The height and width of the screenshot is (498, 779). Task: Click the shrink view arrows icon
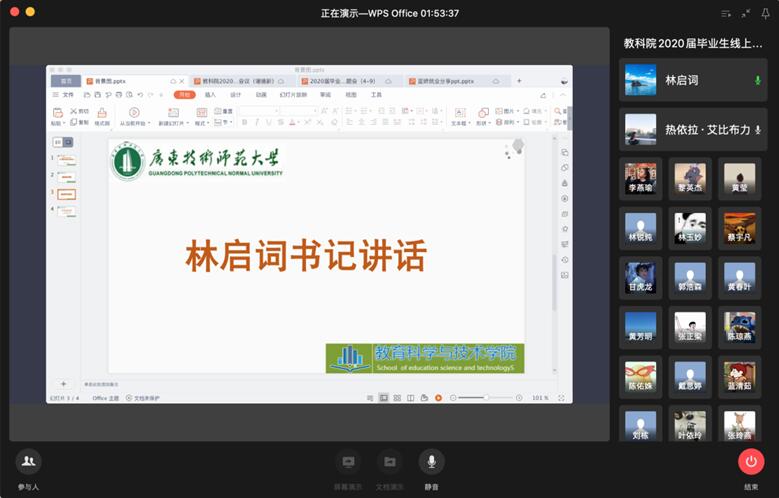pyautogui.click(x=746, y=13)
